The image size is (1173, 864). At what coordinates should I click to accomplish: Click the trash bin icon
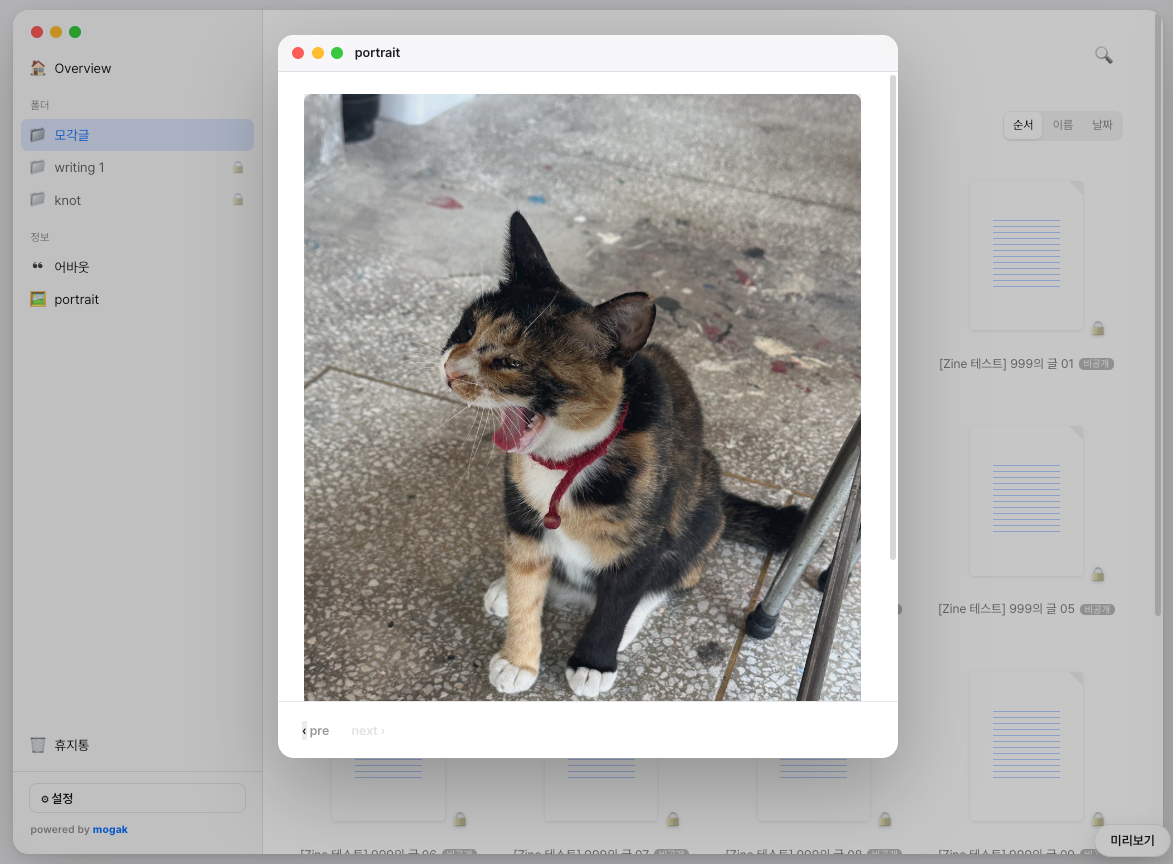pos(37,745)
